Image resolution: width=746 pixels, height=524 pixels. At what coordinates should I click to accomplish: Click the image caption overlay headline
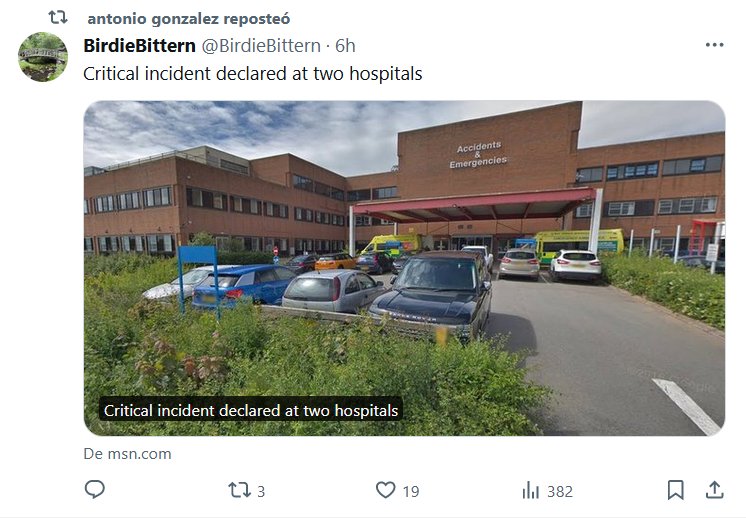click(x=251, y=410)
